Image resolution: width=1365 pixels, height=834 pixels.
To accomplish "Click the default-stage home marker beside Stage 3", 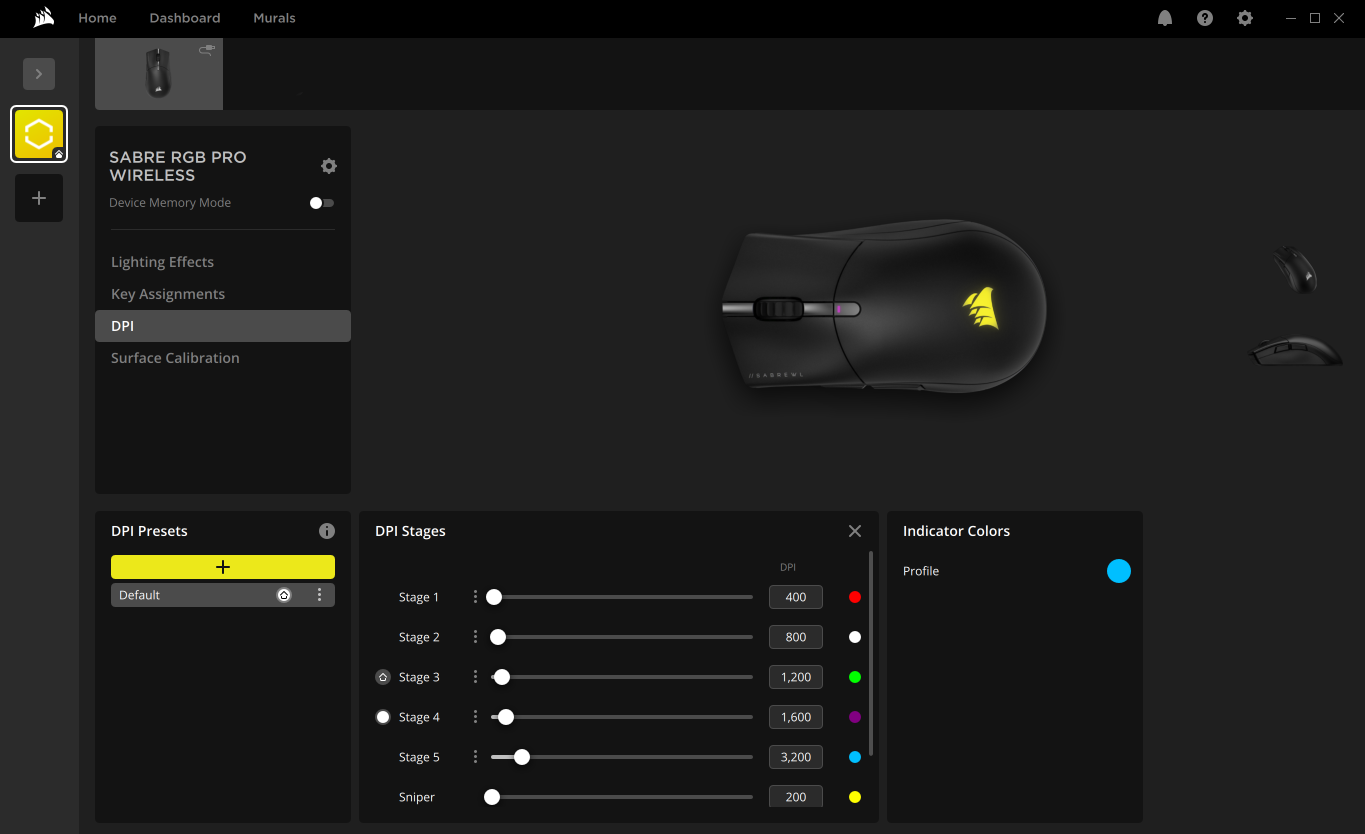I will [x=382, y=677].
